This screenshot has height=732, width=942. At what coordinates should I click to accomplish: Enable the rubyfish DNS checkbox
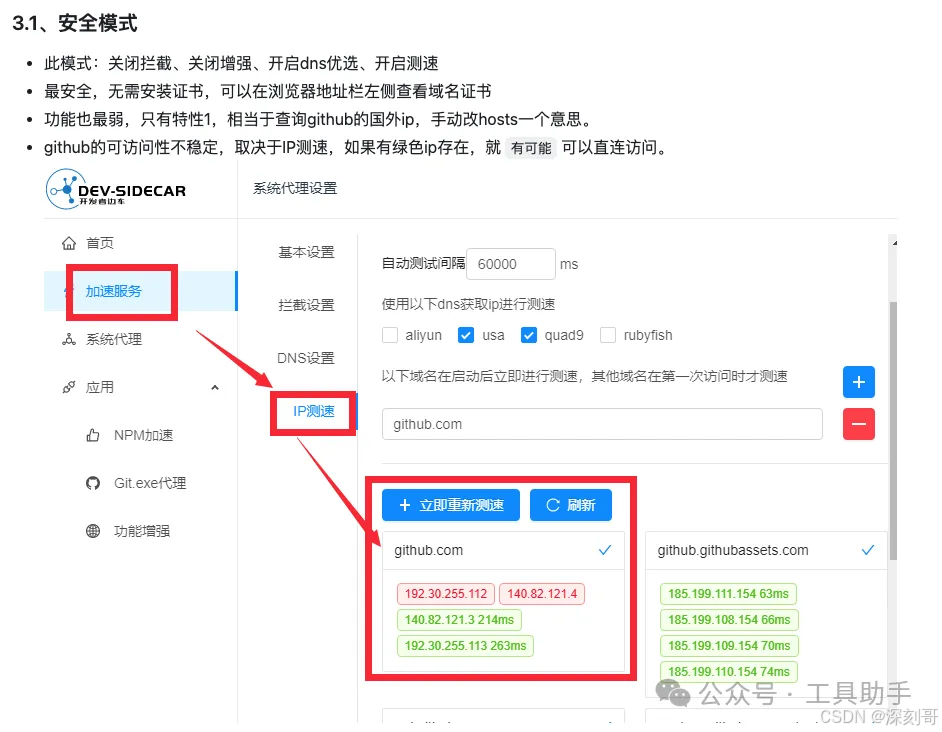[608, 335]
